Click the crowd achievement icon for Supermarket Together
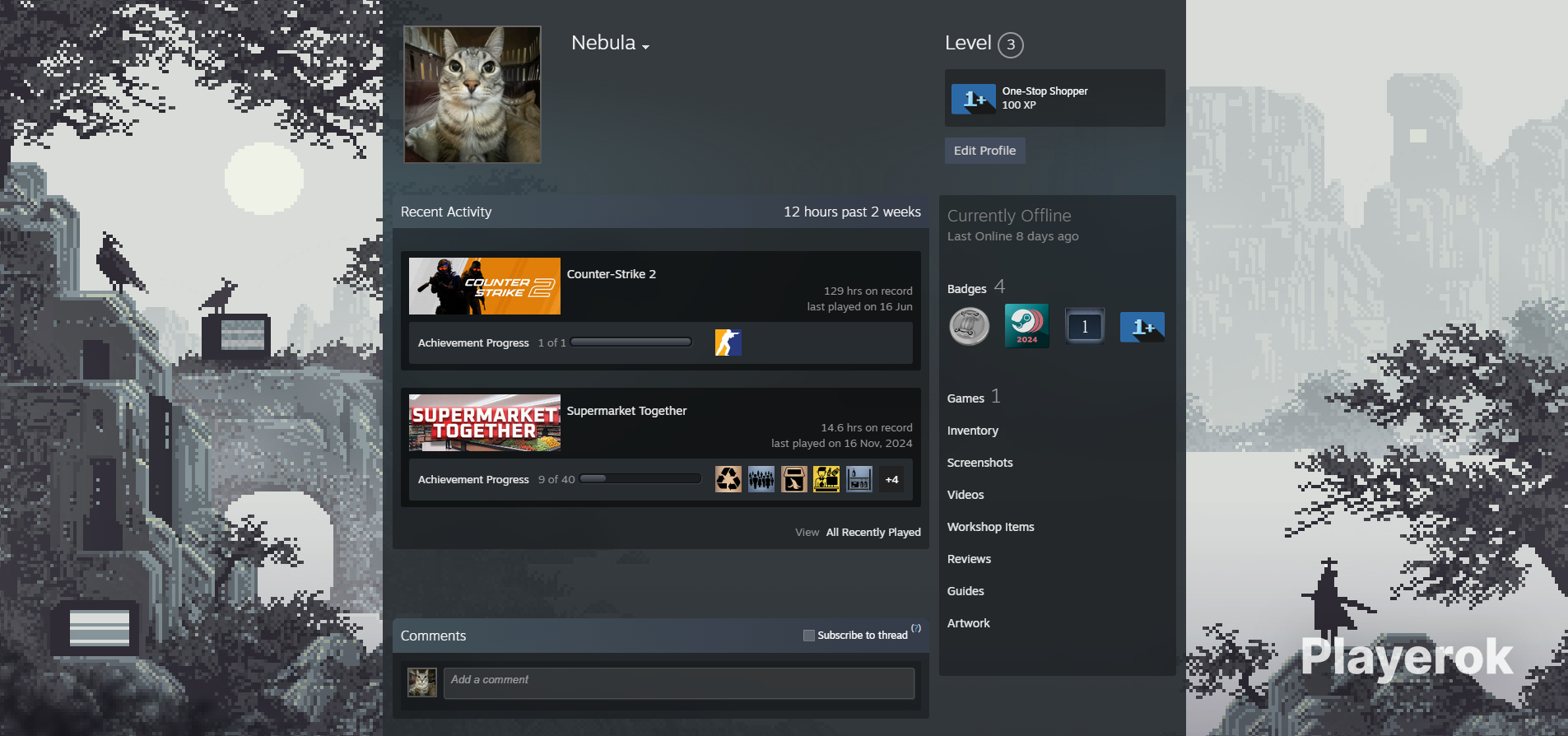Image resolution: width=1568 pixels, height=736 pixels. point(761,479)
